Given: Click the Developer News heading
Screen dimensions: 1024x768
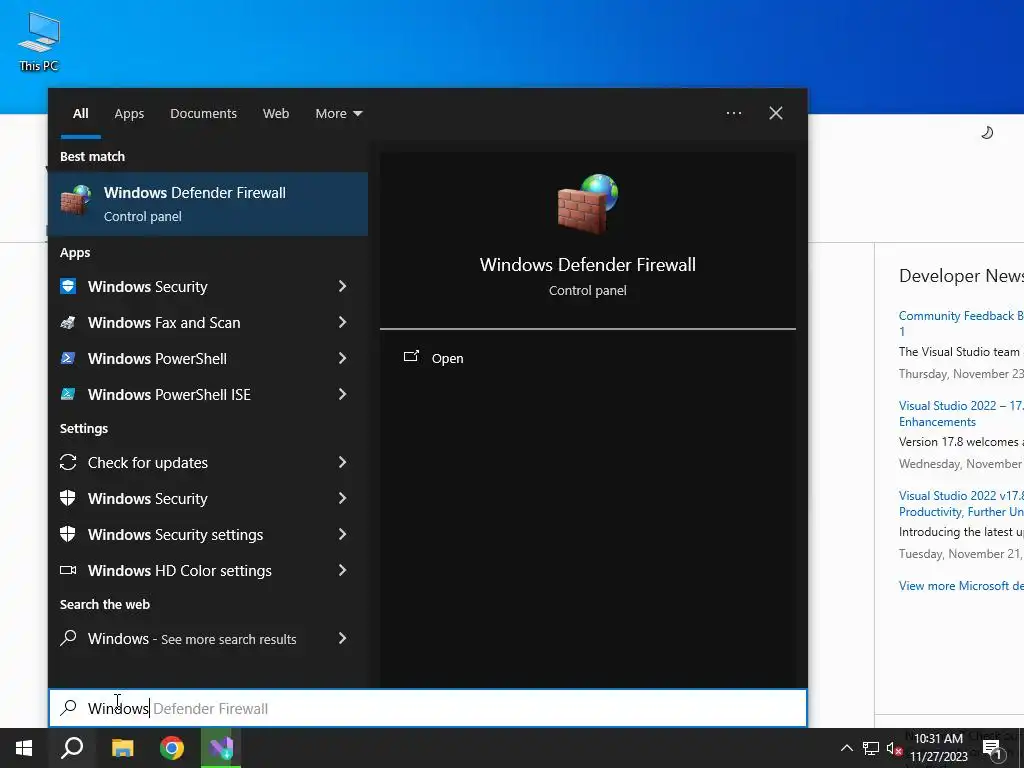Looking at the screenshot, I should coord(961,276).
